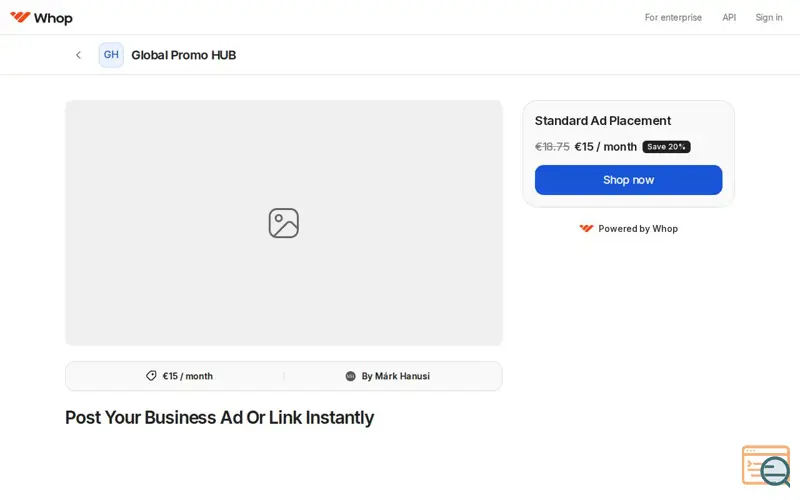Click the crossed-out €18.75 price
The height and width of the screenshot is (500, 800).
pyautogui.click(x=552, y=147)
